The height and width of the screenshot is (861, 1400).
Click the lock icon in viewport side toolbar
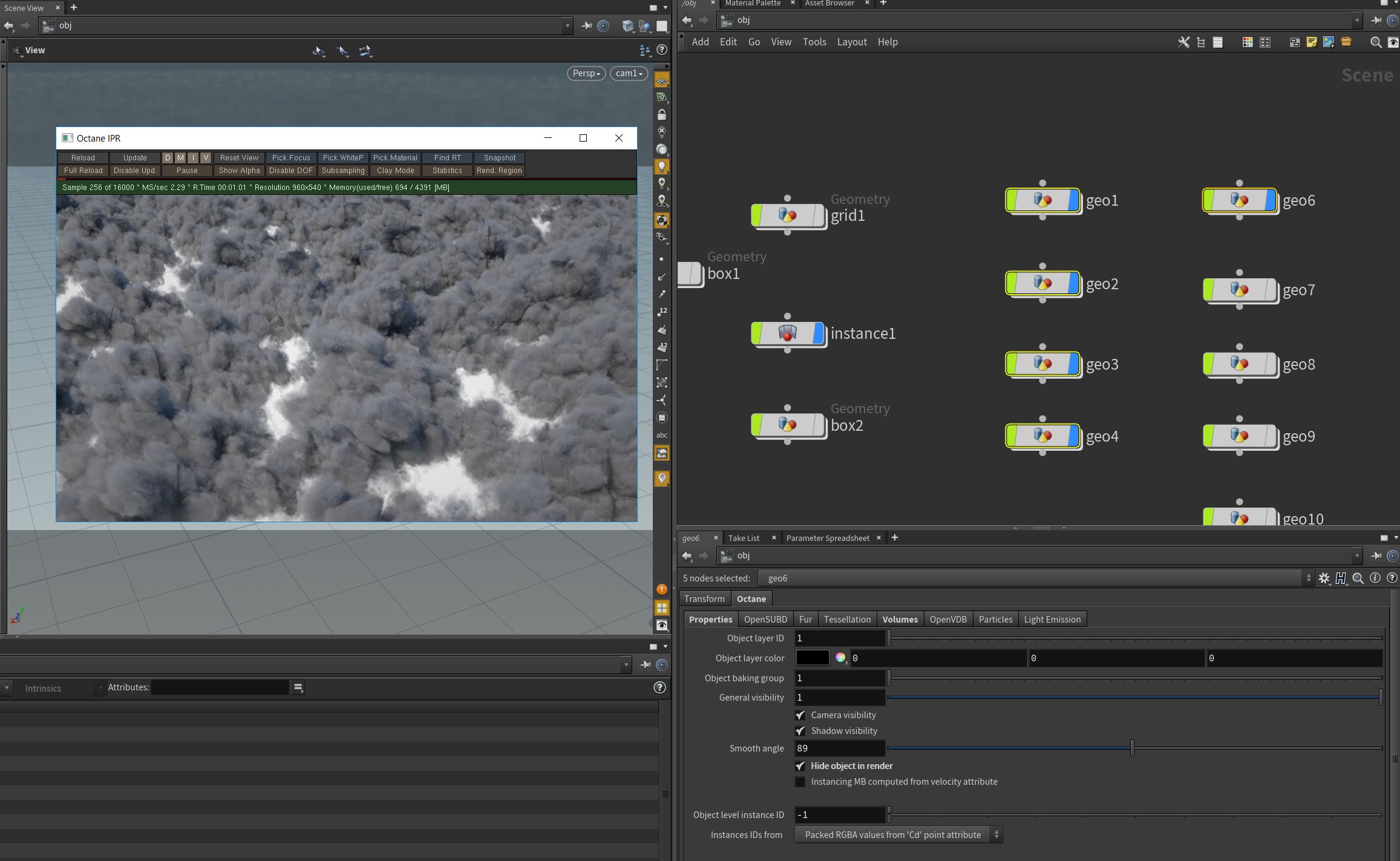tap(662, 114)
